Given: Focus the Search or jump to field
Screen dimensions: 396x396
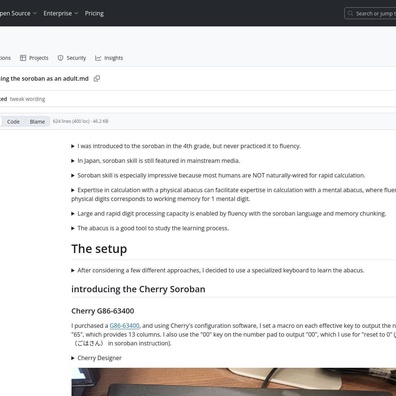Looking at the screenshot, I should pos(370,13).
